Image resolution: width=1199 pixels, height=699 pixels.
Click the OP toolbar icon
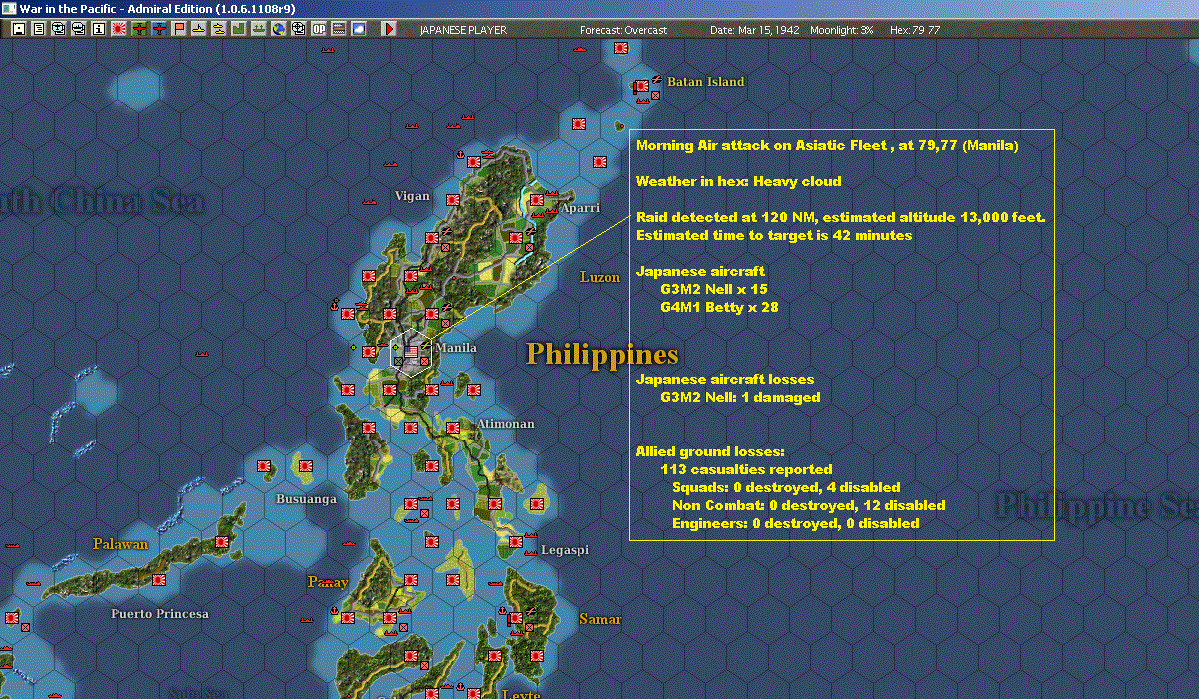pos(318,29)
